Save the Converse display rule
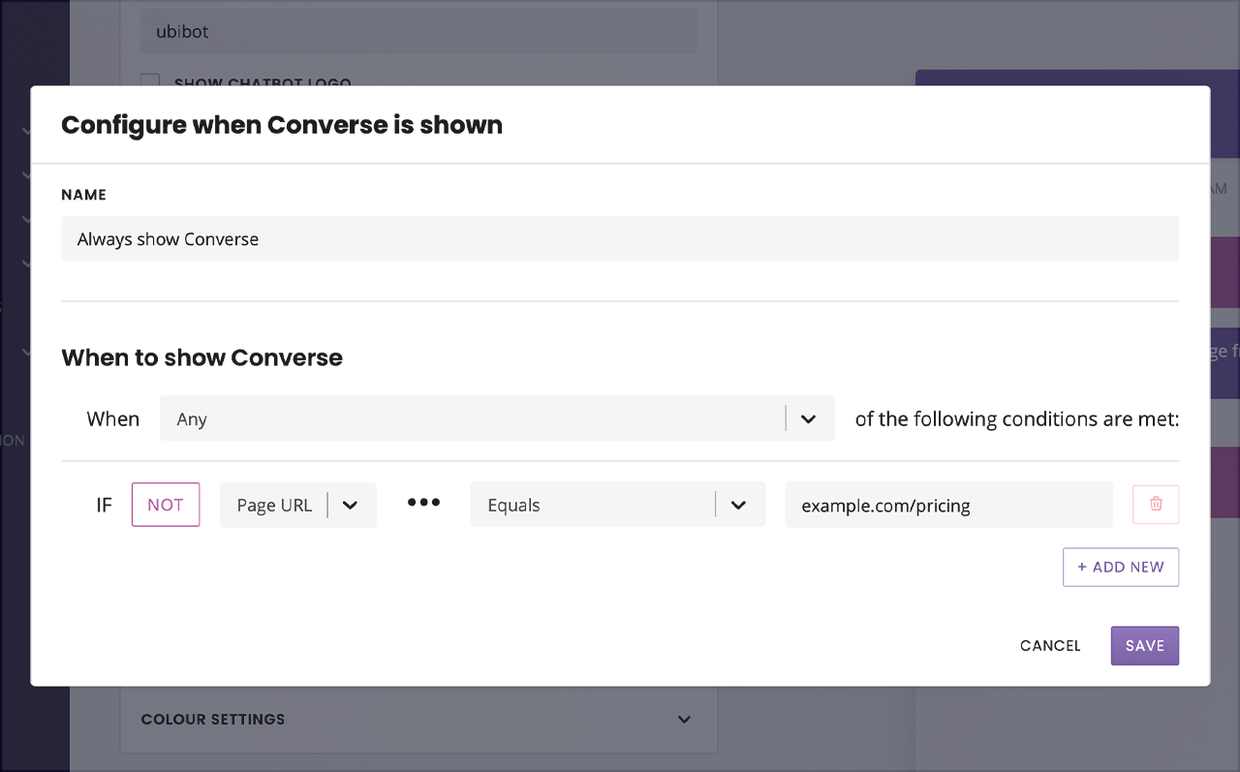 [1145, 646]
